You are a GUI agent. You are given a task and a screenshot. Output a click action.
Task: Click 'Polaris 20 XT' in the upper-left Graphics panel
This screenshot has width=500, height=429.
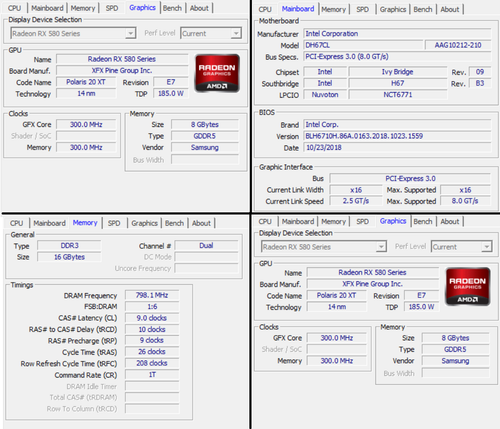86,82
